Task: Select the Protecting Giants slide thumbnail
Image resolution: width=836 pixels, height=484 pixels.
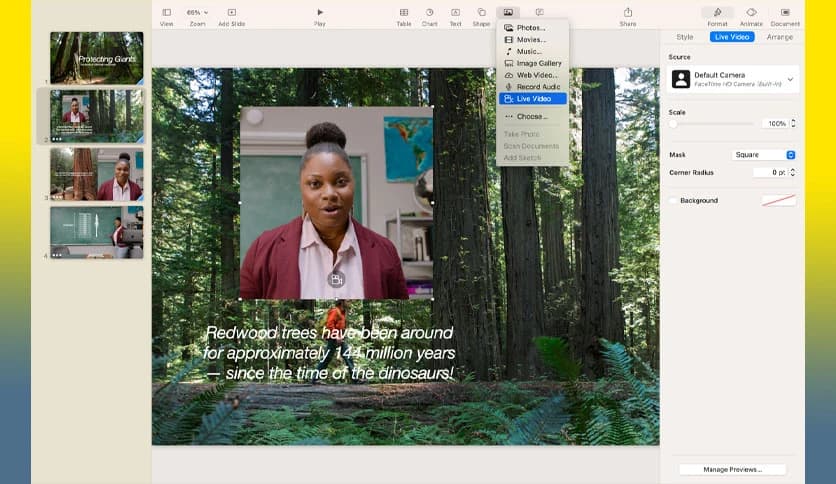Action: [97, 58]
